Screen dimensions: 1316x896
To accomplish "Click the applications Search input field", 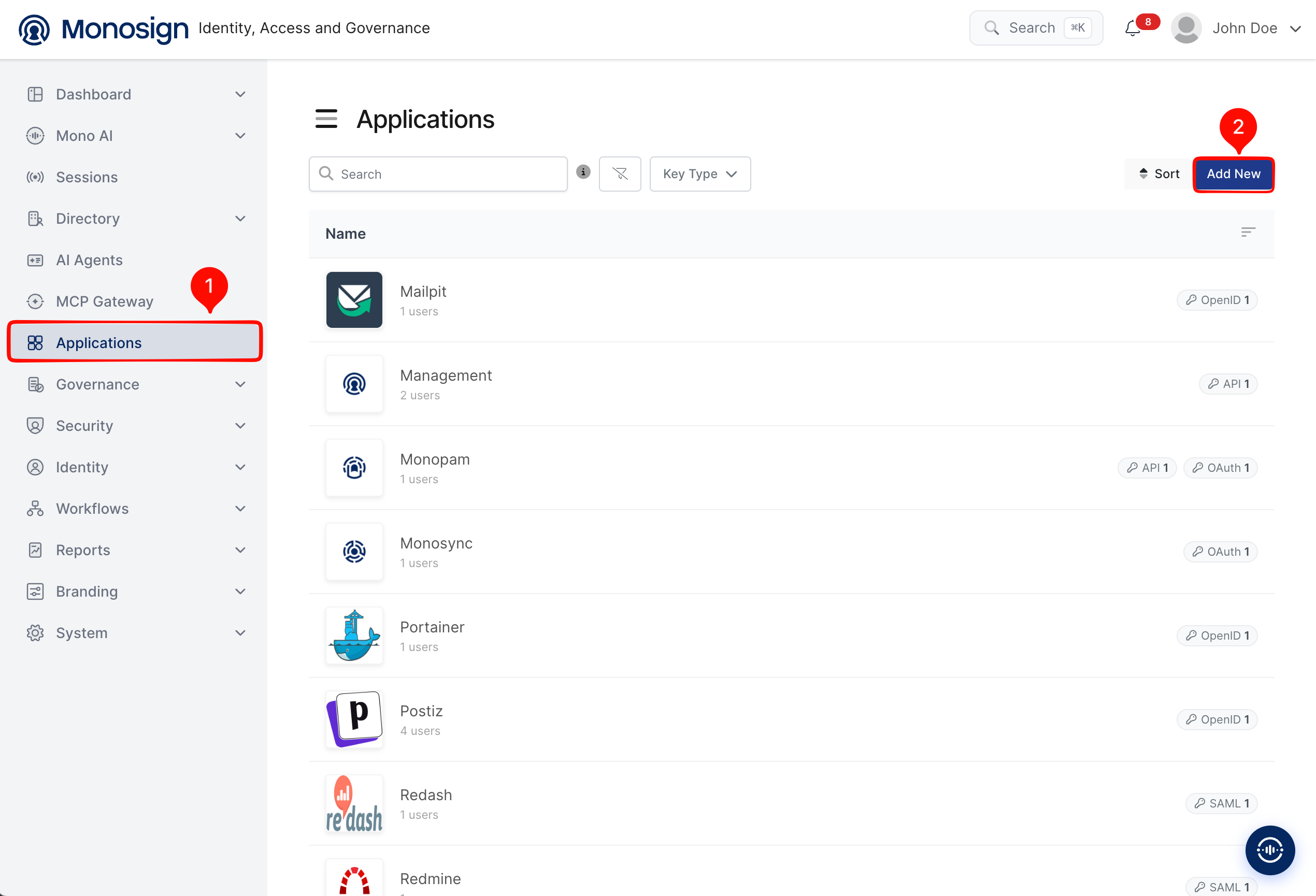I will (x=438, y=174).
